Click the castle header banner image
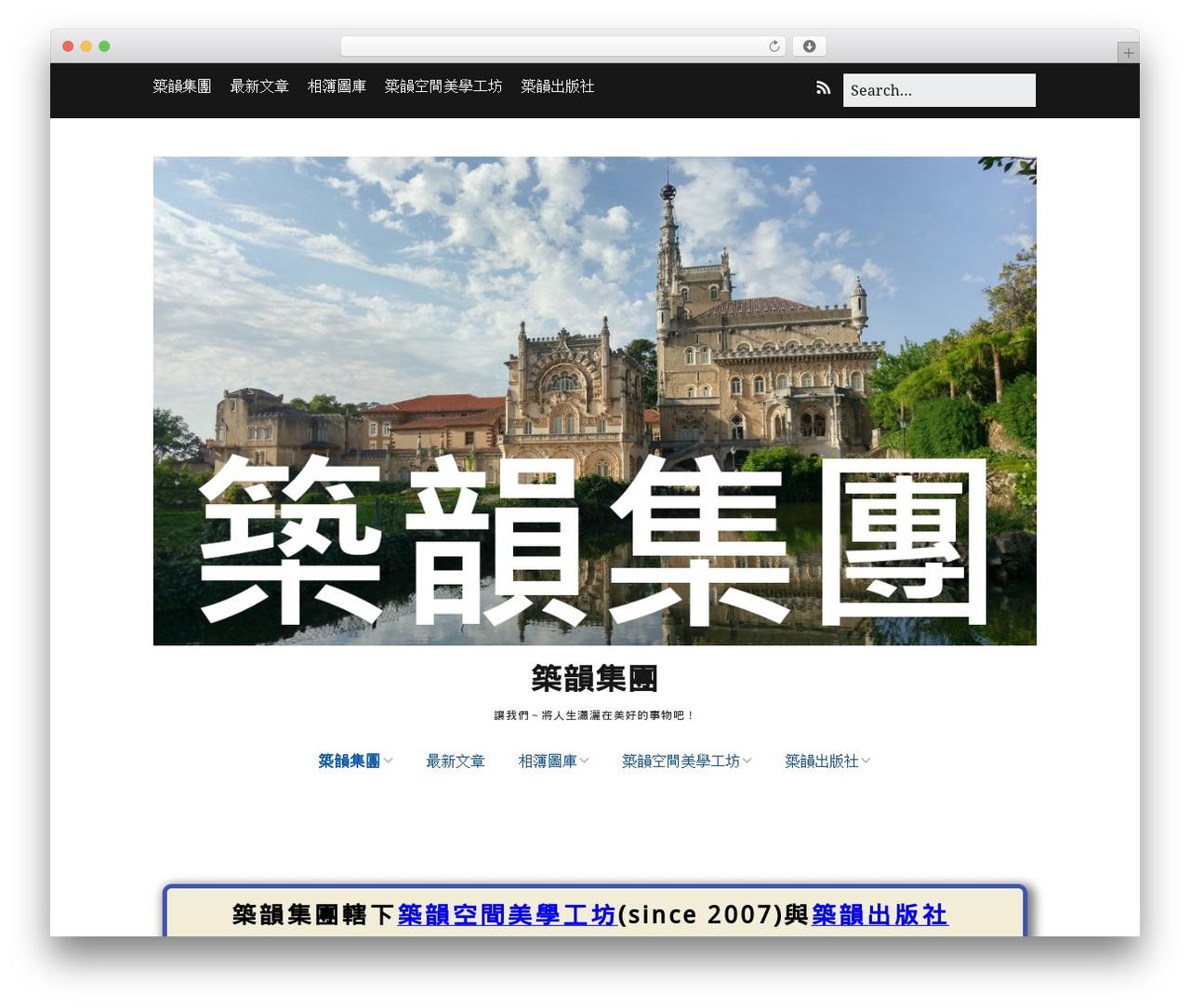The height and width of the screenshot is (1008, 1190). (595, 401)
